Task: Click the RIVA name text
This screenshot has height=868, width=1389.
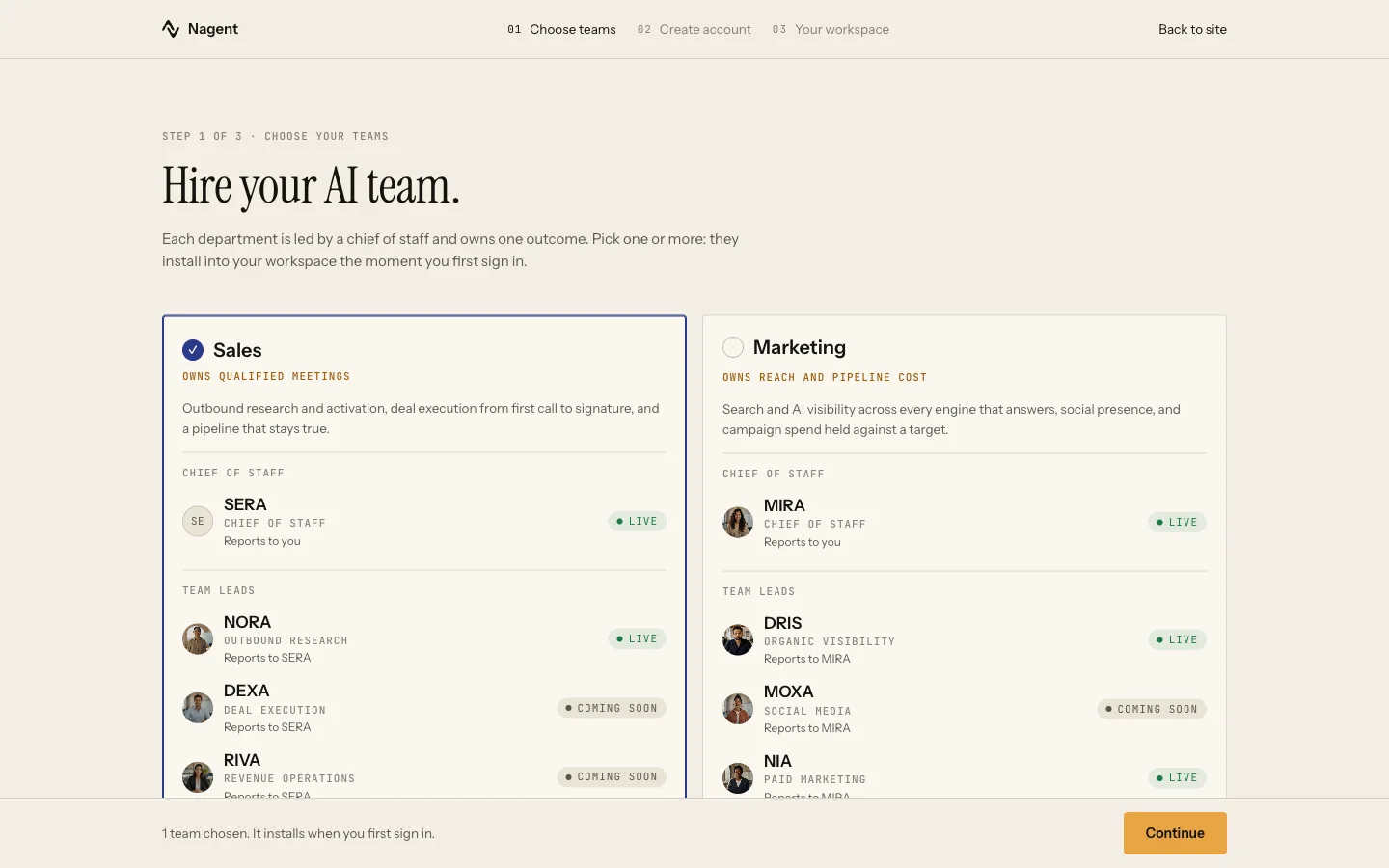Action: coord(242,760)
